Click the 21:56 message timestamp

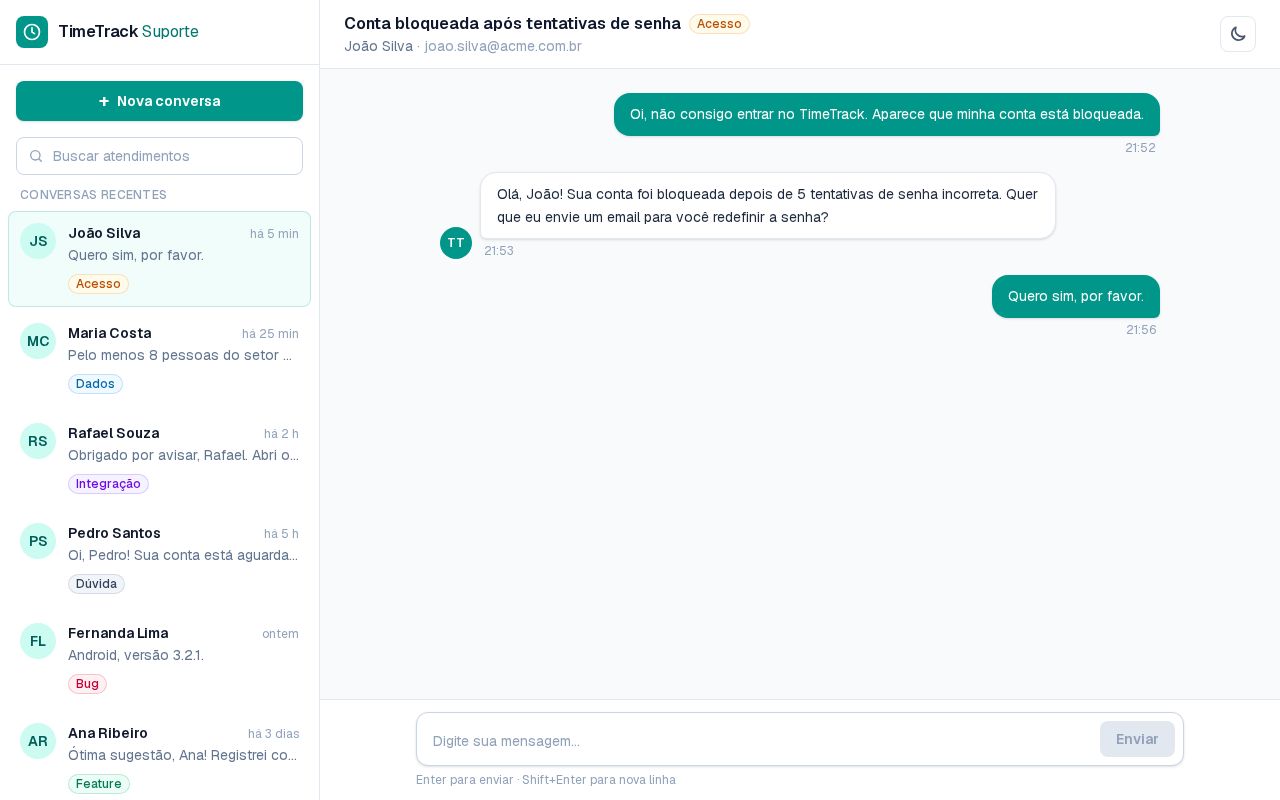(1141, 330)
